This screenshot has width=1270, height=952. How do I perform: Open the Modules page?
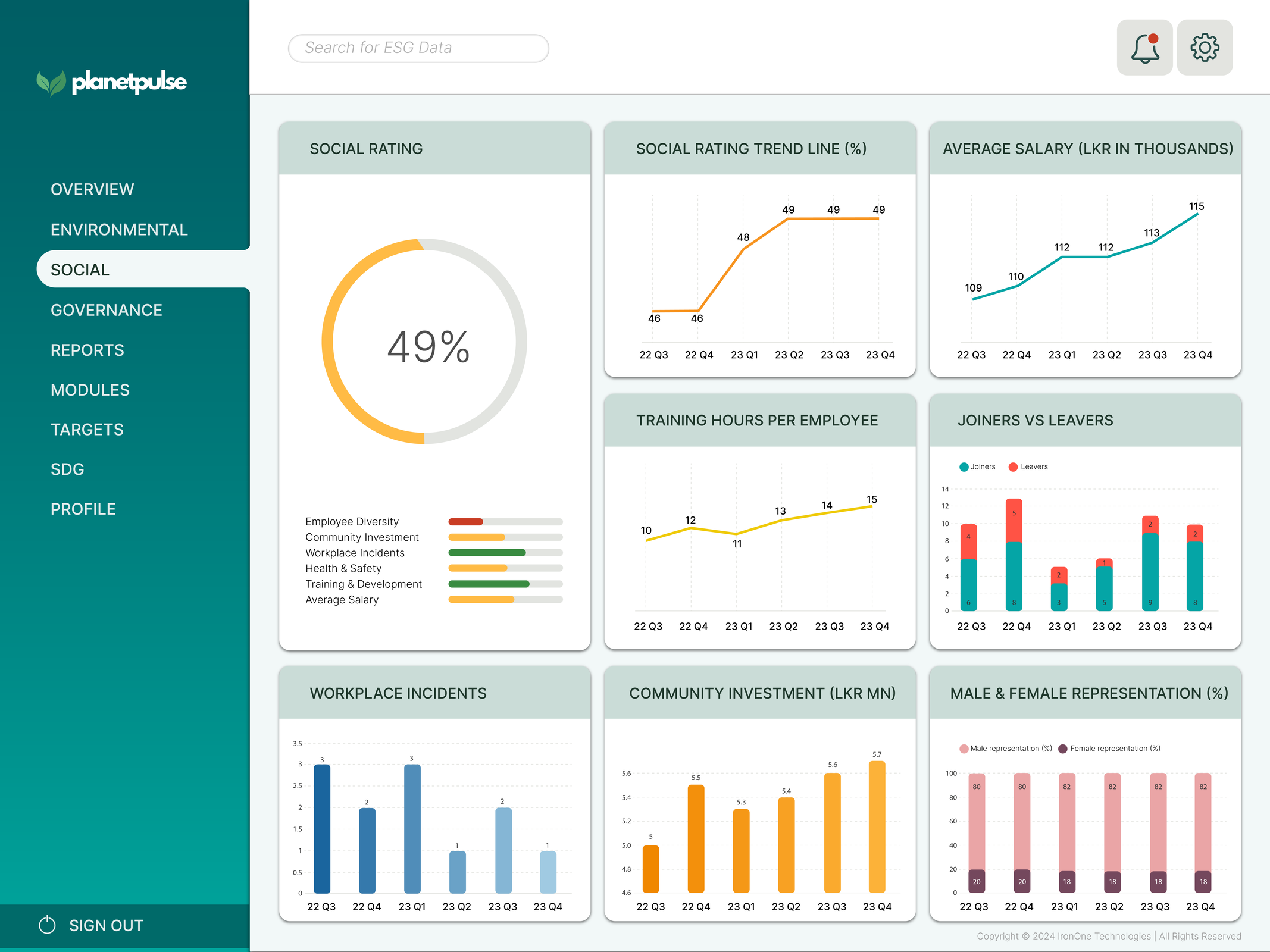pos(90,390)
